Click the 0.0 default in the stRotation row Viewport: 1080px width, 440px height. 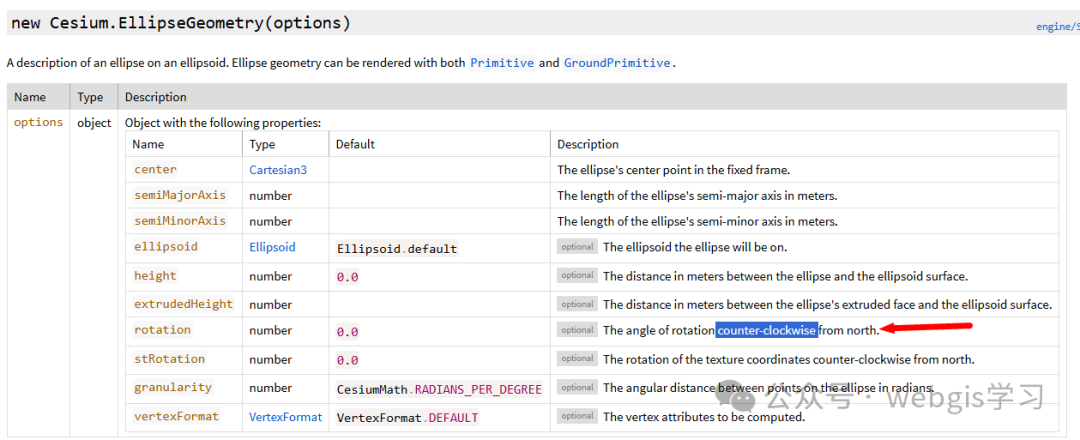347,361
